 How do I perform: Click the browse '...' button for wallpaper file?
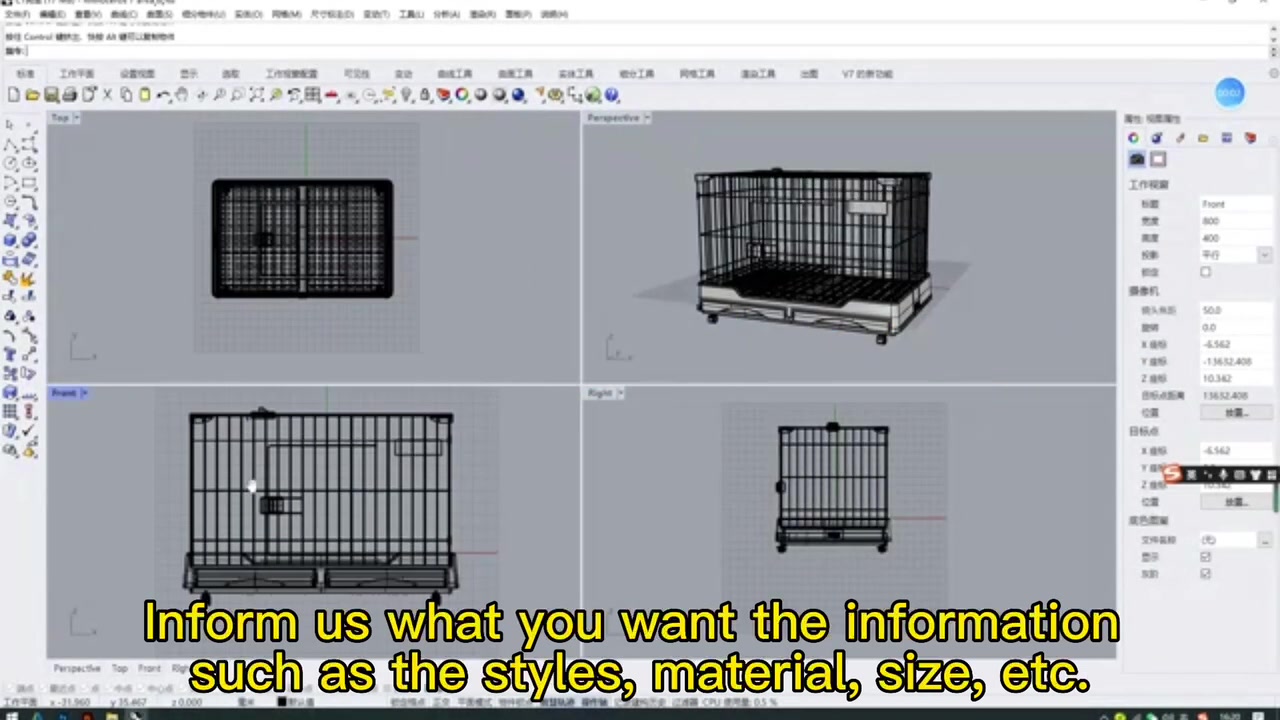[x=1265, y=540]
